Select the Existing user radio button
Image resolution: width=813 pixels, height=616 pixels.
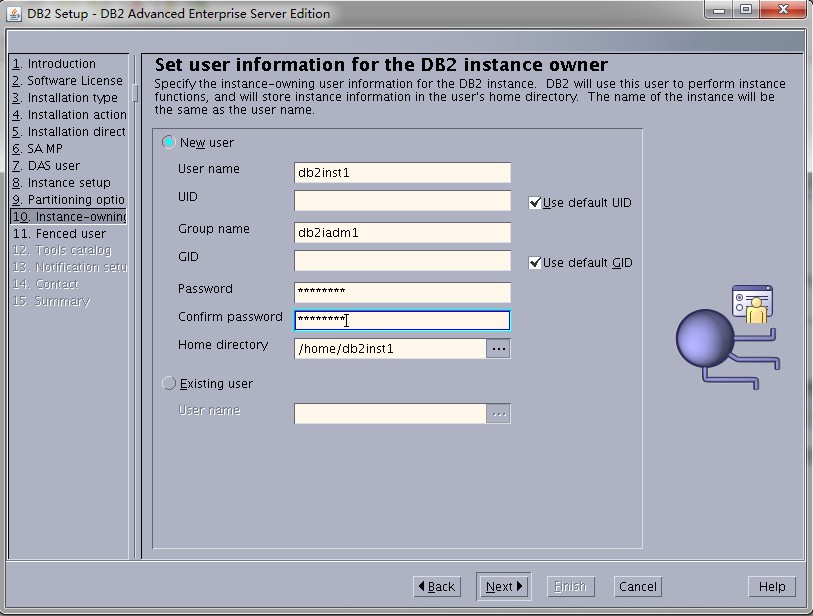point(169,383)
